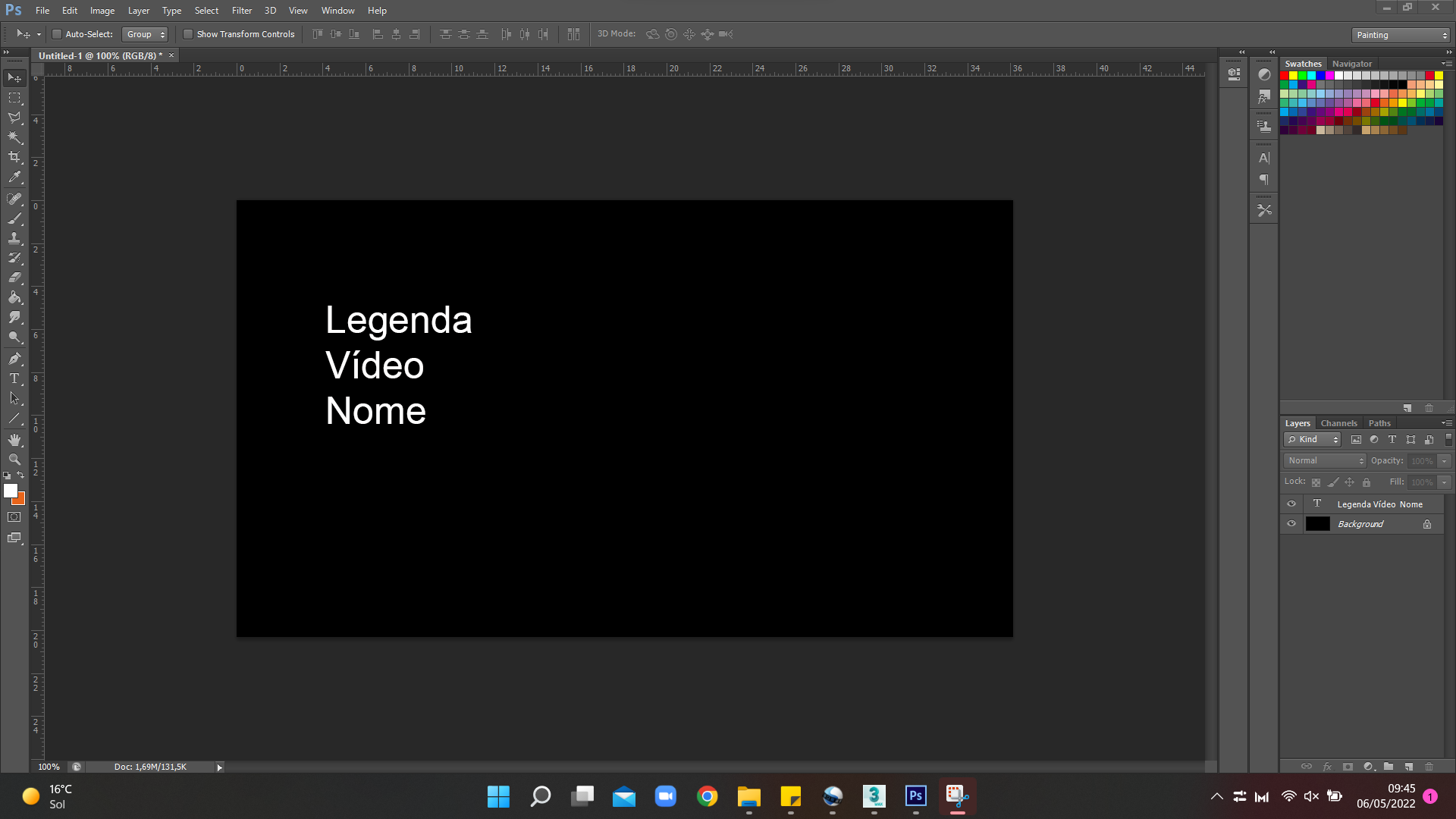Open the Layers panel flyout menu
This screenshot has height=819, width=1456.
coord(1446,423)
